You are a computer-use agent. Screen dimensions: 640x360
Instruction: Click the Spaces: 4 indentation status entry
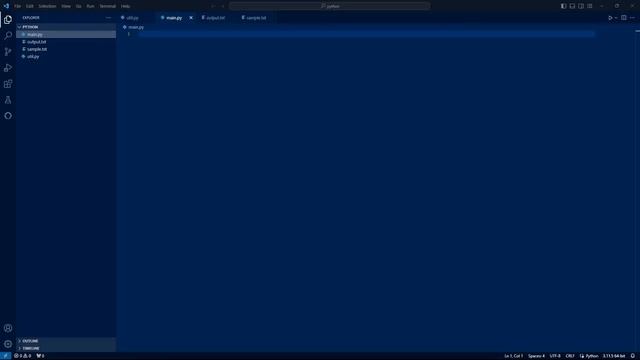point(536,356)
